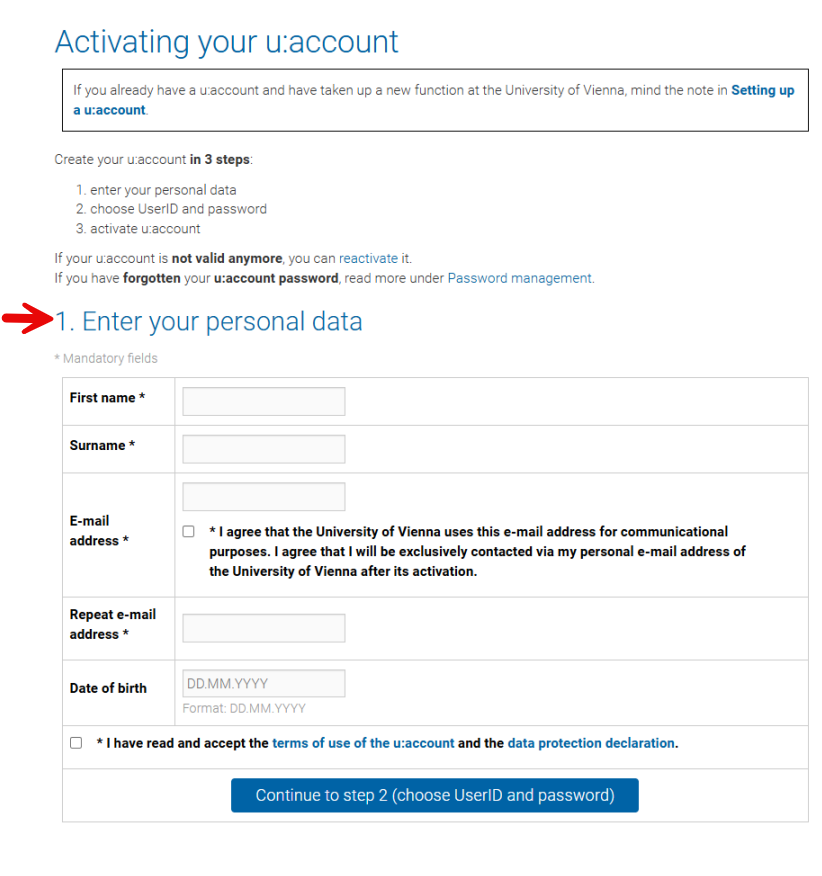Screen dimensions: 822x876
Task: Focus the Date of birth DD.MM.YYYY field
Action: tap(264, 684)
